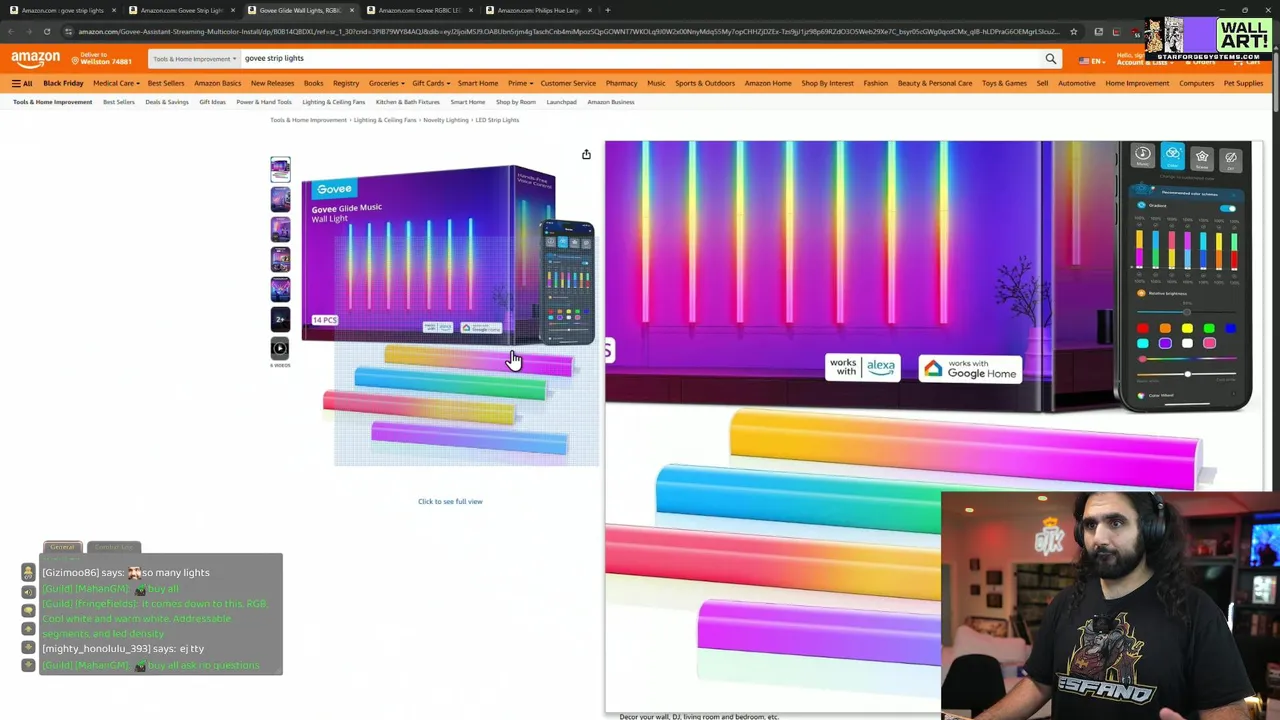Select the fifth product image thumbnail
The image size is (1280, 720).
pos(280,289)
